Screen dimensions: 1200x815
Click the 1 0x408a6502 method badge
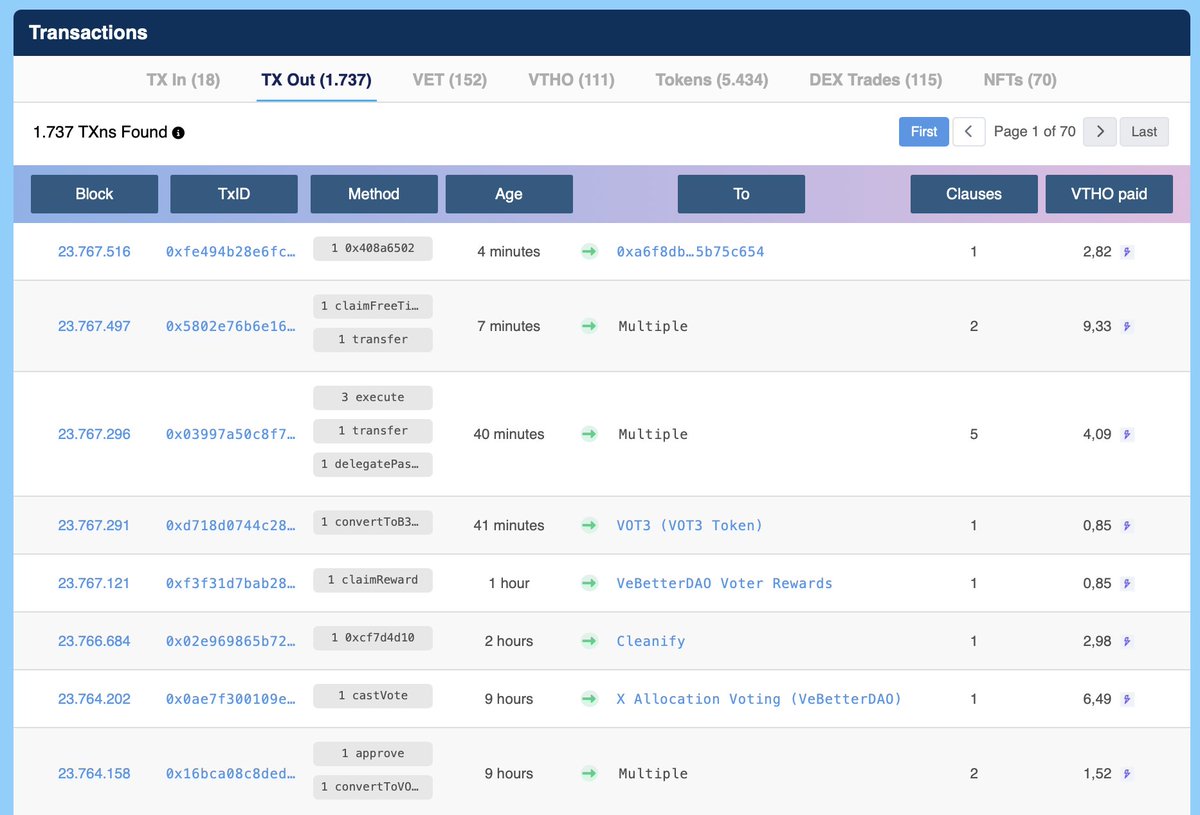[373, 247]
